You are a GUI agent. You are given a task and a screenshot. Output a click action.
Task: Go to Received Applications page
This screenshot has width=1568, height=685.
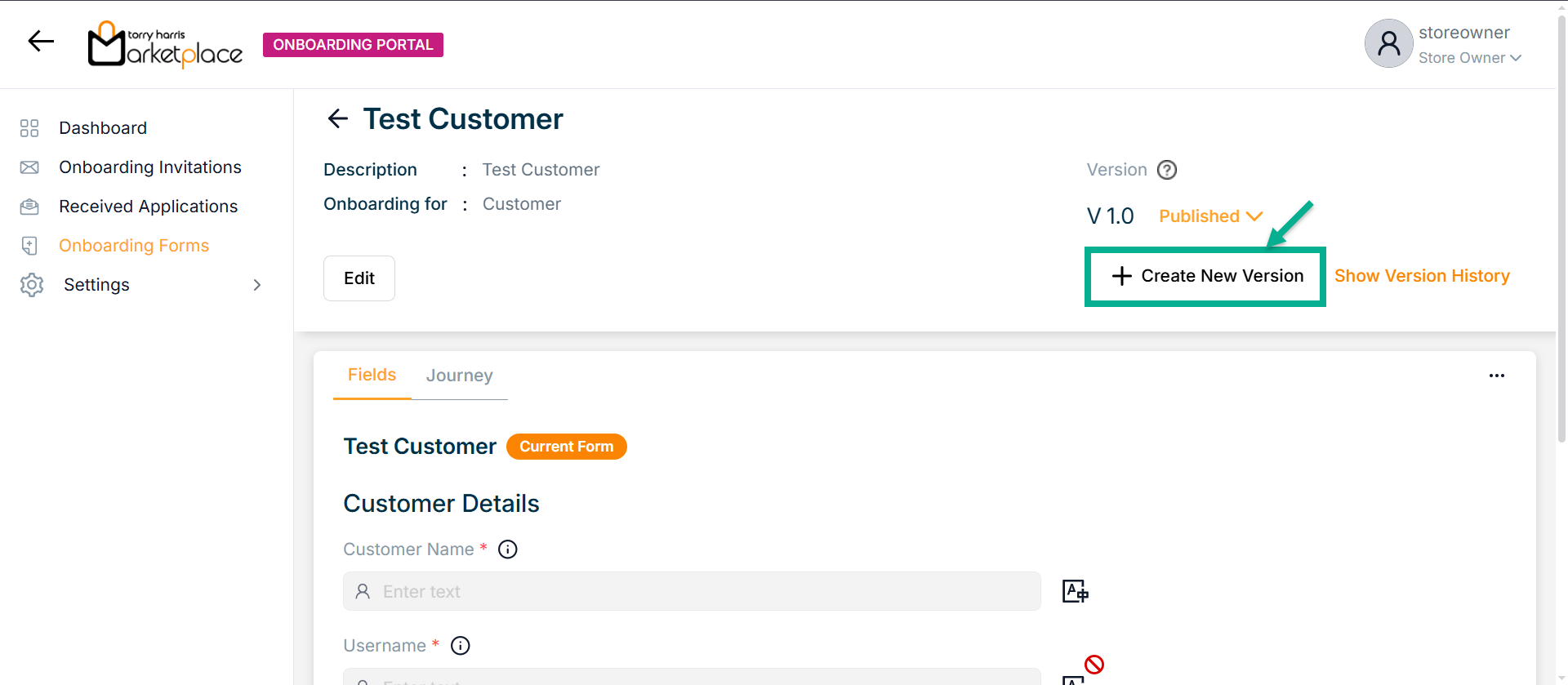148,207
